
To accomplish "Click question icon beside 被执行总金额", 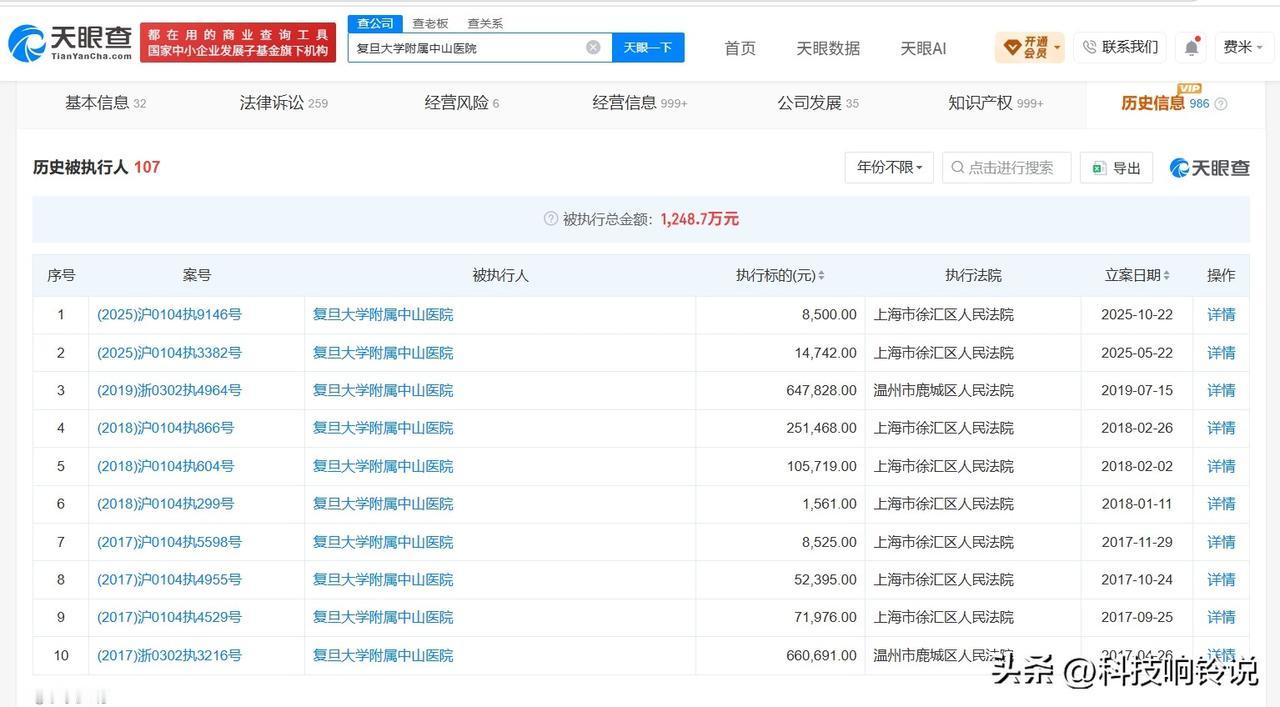I will tap(550, 219).
